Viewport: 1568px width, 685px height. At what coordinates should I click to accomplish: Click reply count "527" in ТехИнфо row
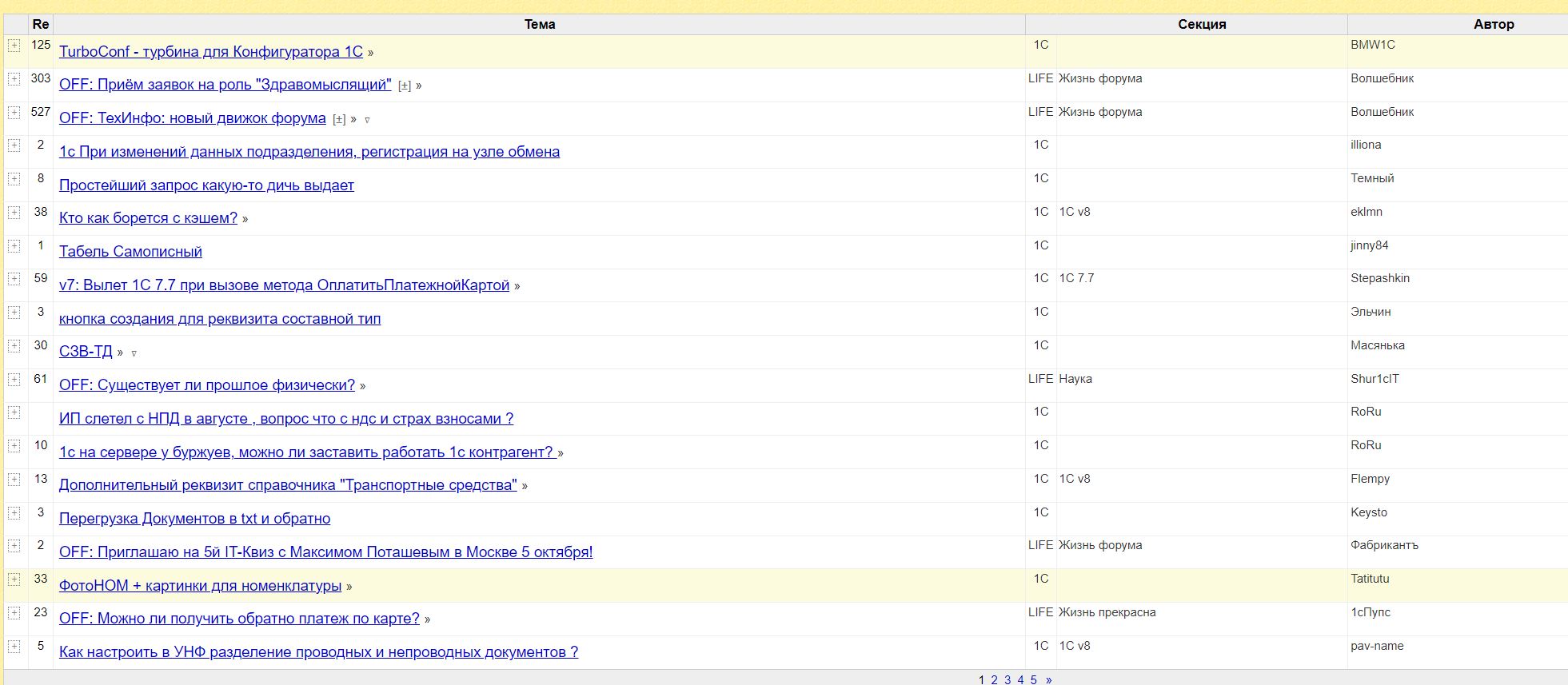(41, 112)
